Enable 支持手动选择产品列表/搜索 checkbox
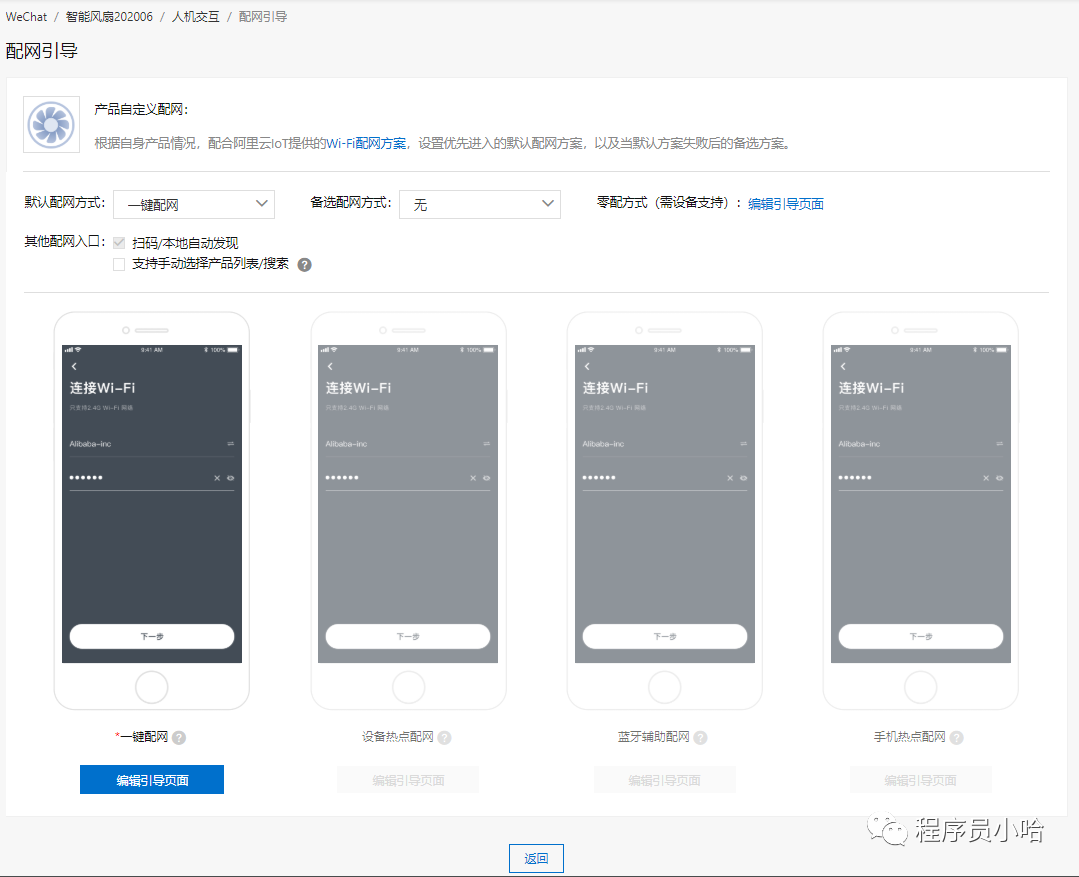Viewport: 1079px width, 877px height. (x=119, y=264)
